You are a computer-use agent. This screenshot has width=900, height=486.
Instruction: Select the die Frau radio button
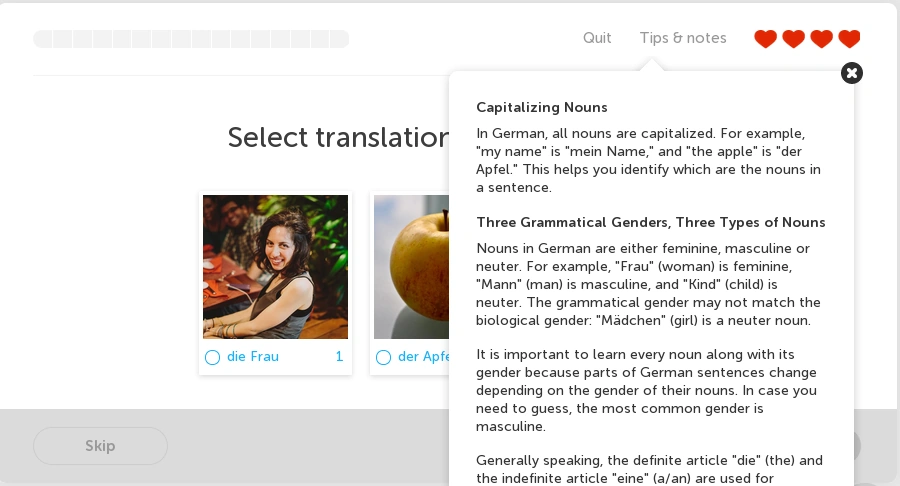(212, 357)
